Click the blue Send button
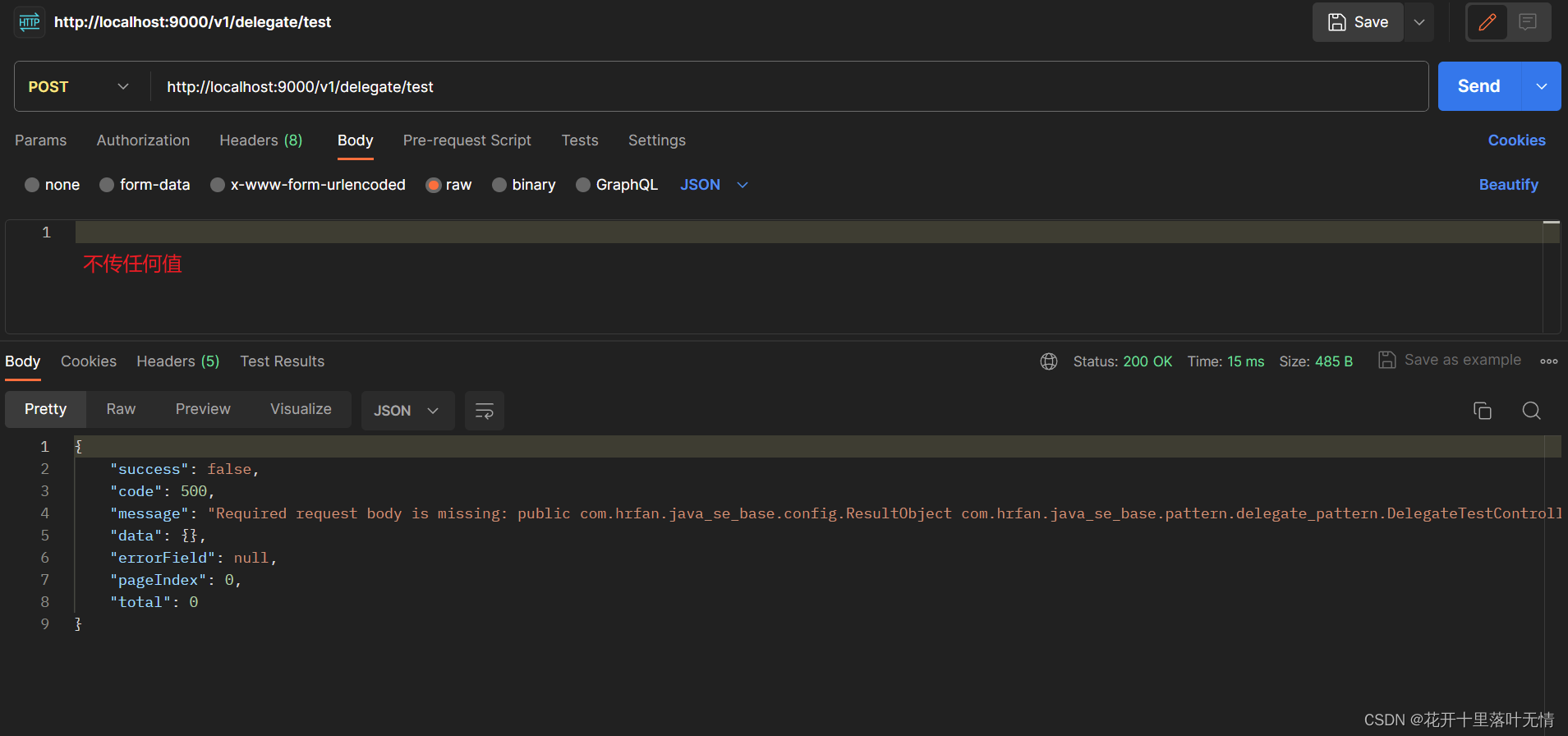Screen dimensions: 1568x736 [1479, 86]
